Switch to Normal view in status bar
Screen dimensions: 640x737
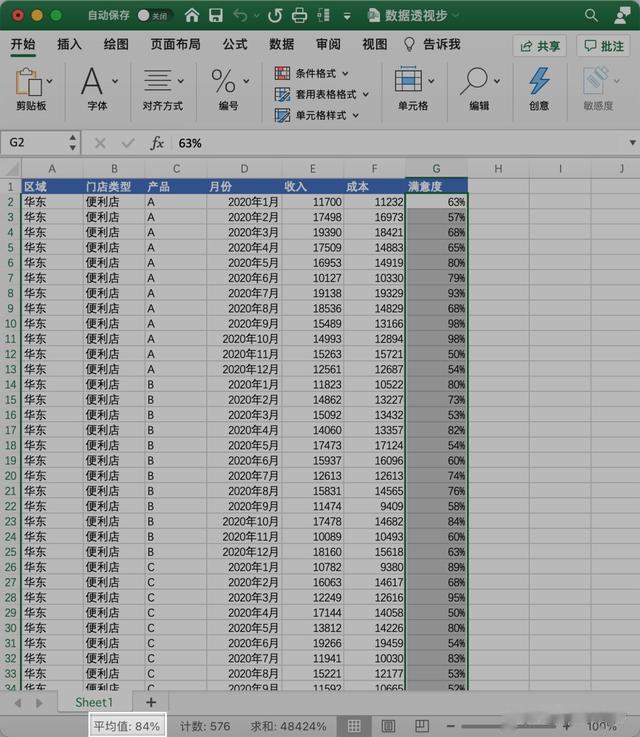click(354, 726)
